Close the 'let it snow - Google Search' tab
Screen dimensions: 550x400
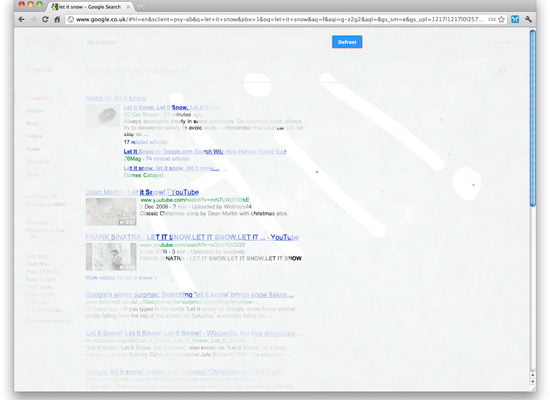pos(128,7)
